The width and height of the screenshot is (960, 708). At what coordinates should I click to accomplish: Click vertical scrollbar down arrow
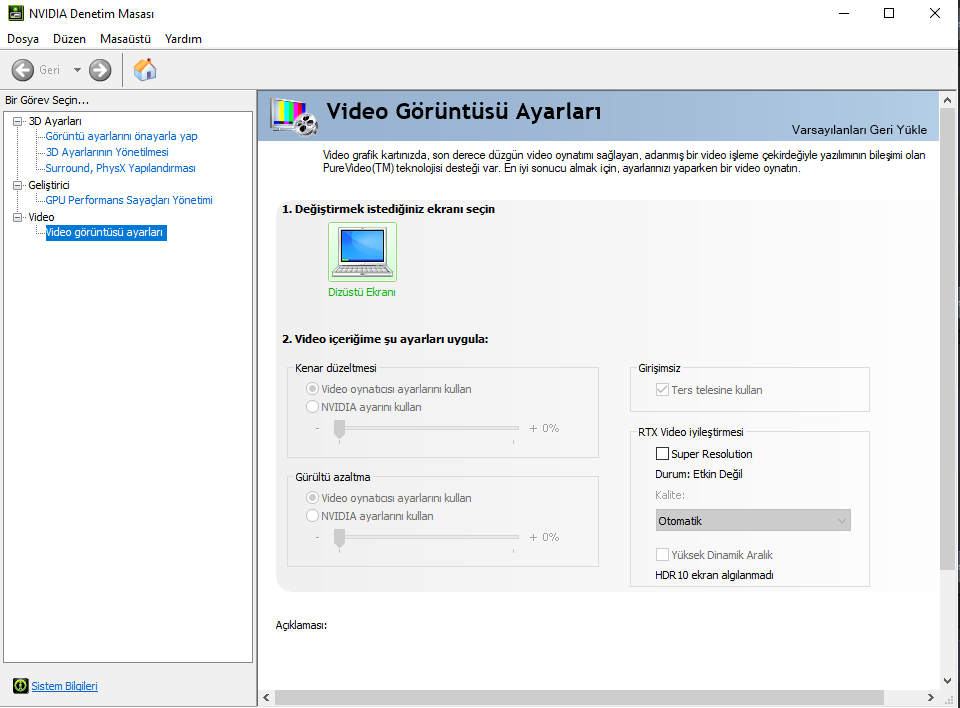pyautogui.click(x=947, y=680)
